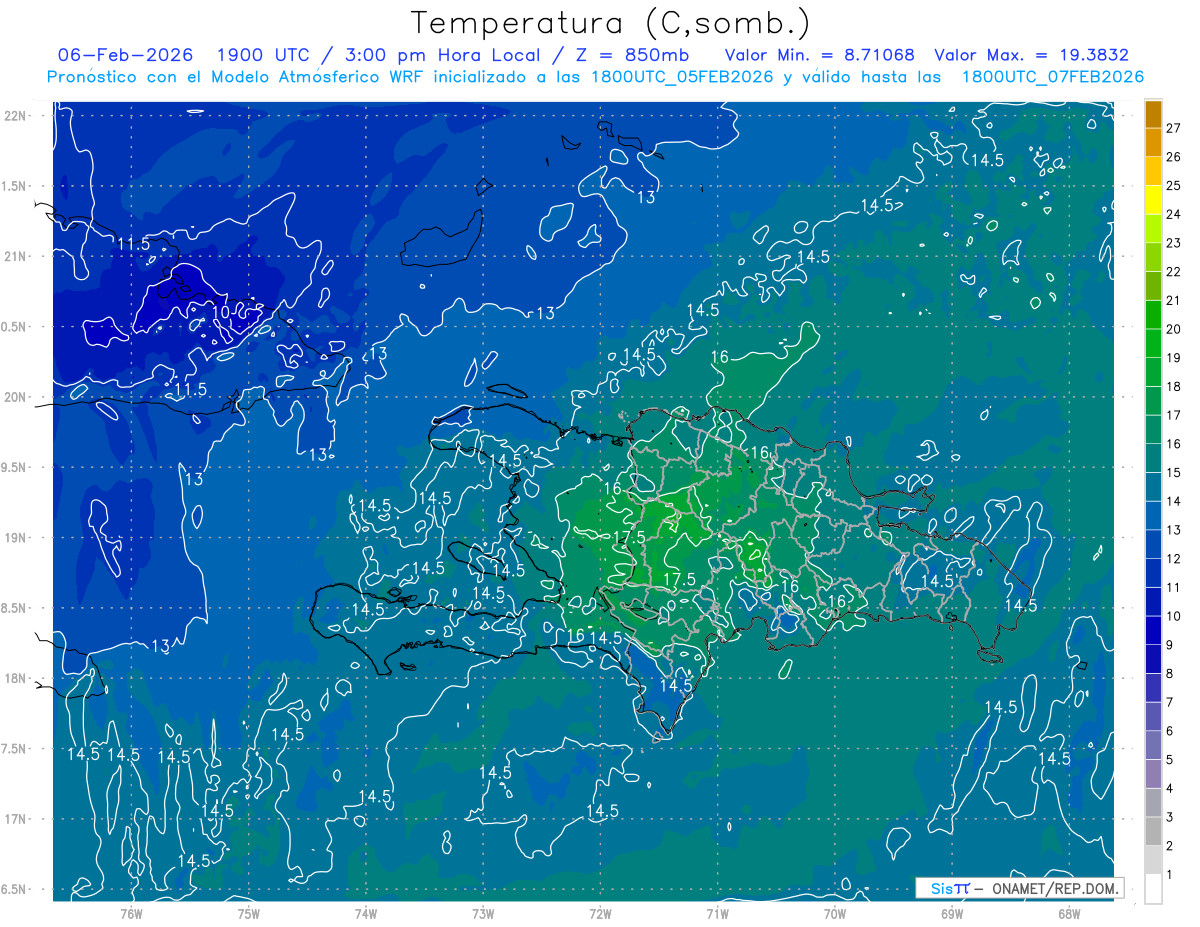Image resolution: width=1200 pixels, height=927 pixels.
Task: Select the date "06-Feb-2026" in header
Action: point(125,55)
